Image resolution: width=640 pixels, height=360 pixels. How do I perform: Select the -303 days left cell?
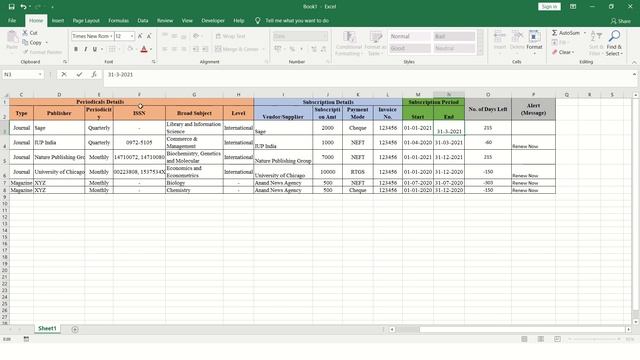click(488, 183)
